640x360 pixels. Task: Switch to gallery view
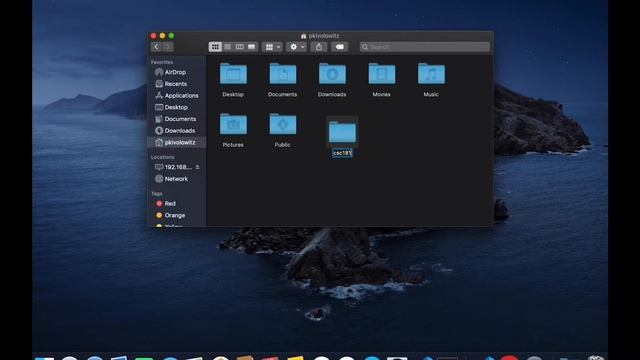tap(251, 47)
